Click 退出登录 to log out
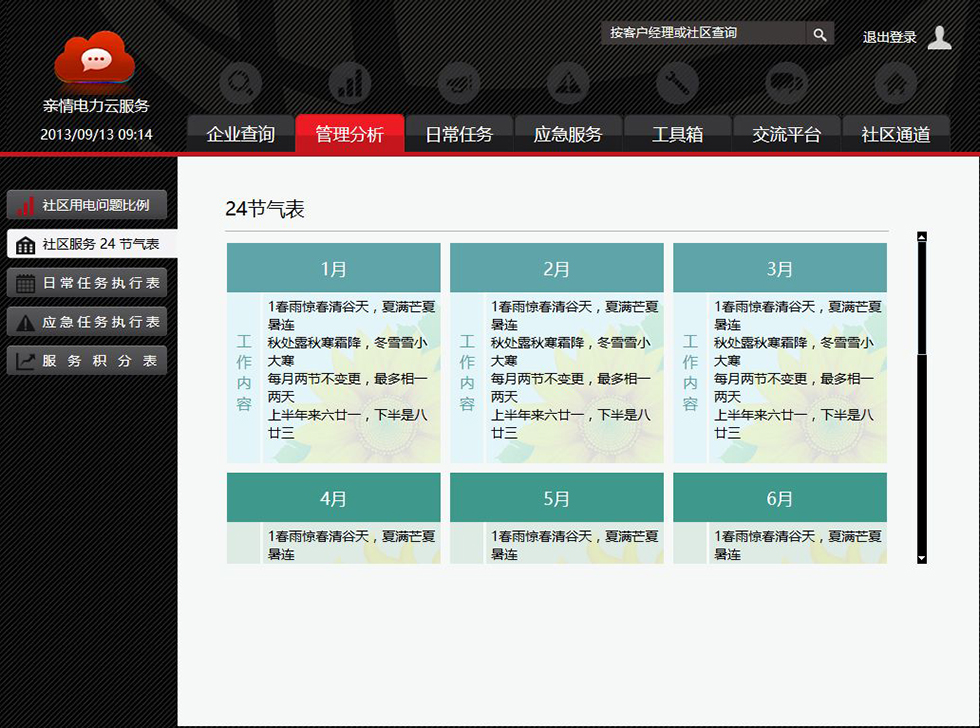The width and height of the screenshot is (980, 728). pyautogui.click(x=889, y=37)
